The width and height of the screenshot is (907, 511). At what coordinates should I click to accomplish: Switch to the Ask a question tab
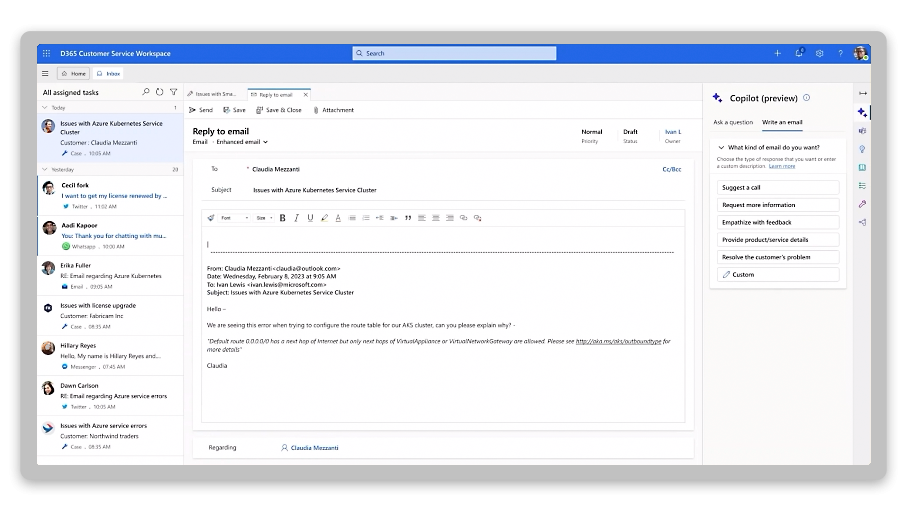click(733, 122)
